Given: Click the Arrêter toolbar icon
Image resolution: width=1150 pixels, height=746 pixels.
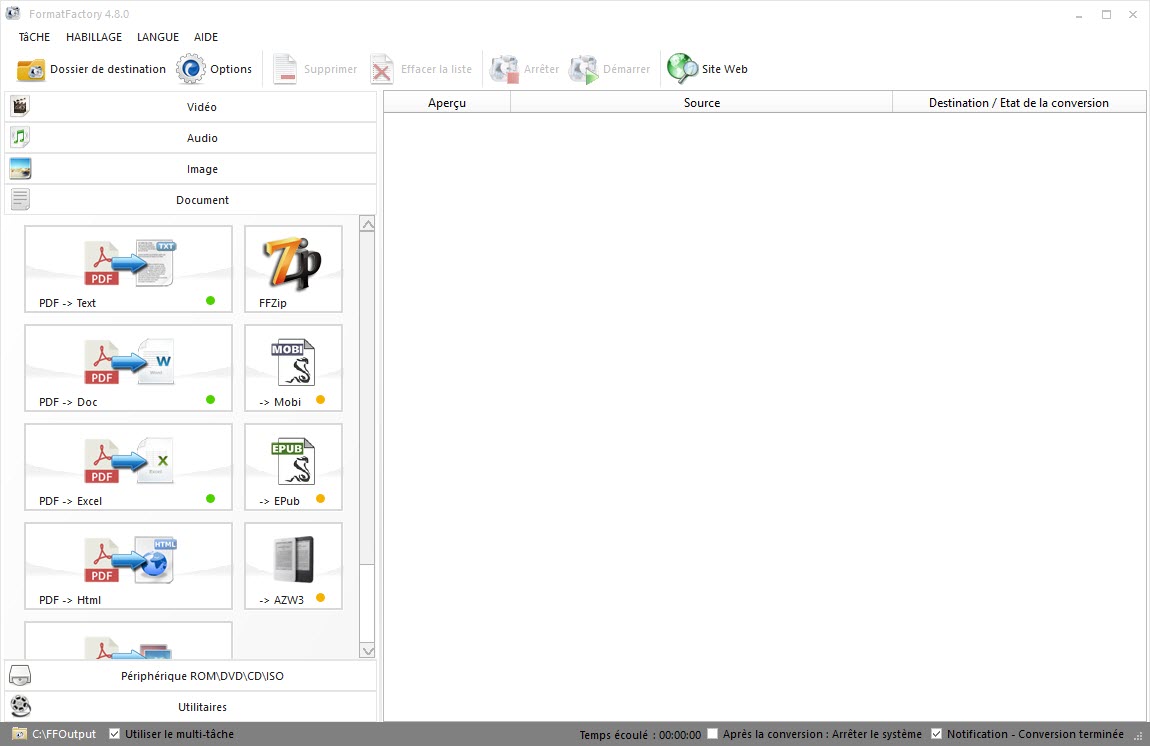Looking at the screenshot, I should click(x=504, y=70).
